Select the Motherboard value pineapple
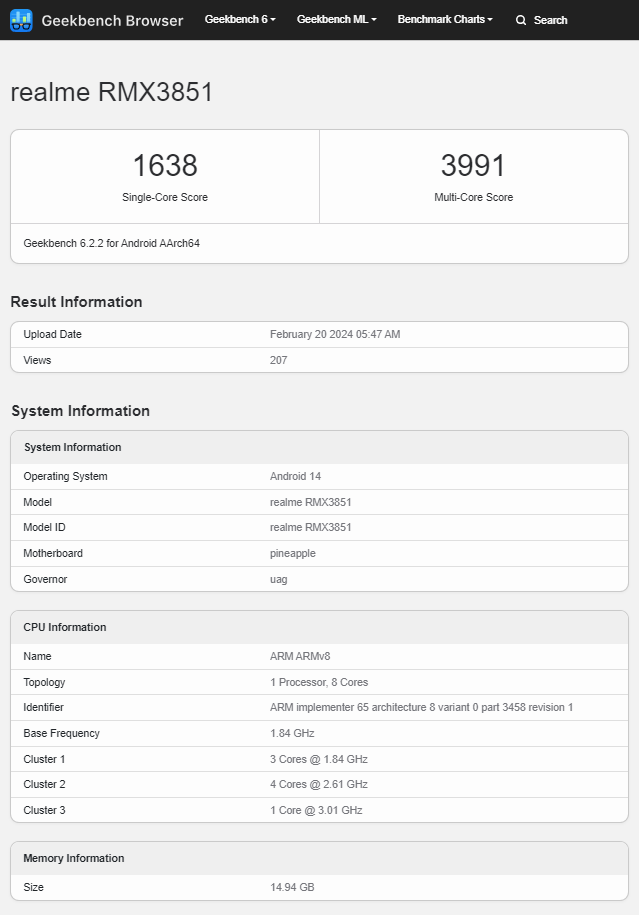 (292, 553)
